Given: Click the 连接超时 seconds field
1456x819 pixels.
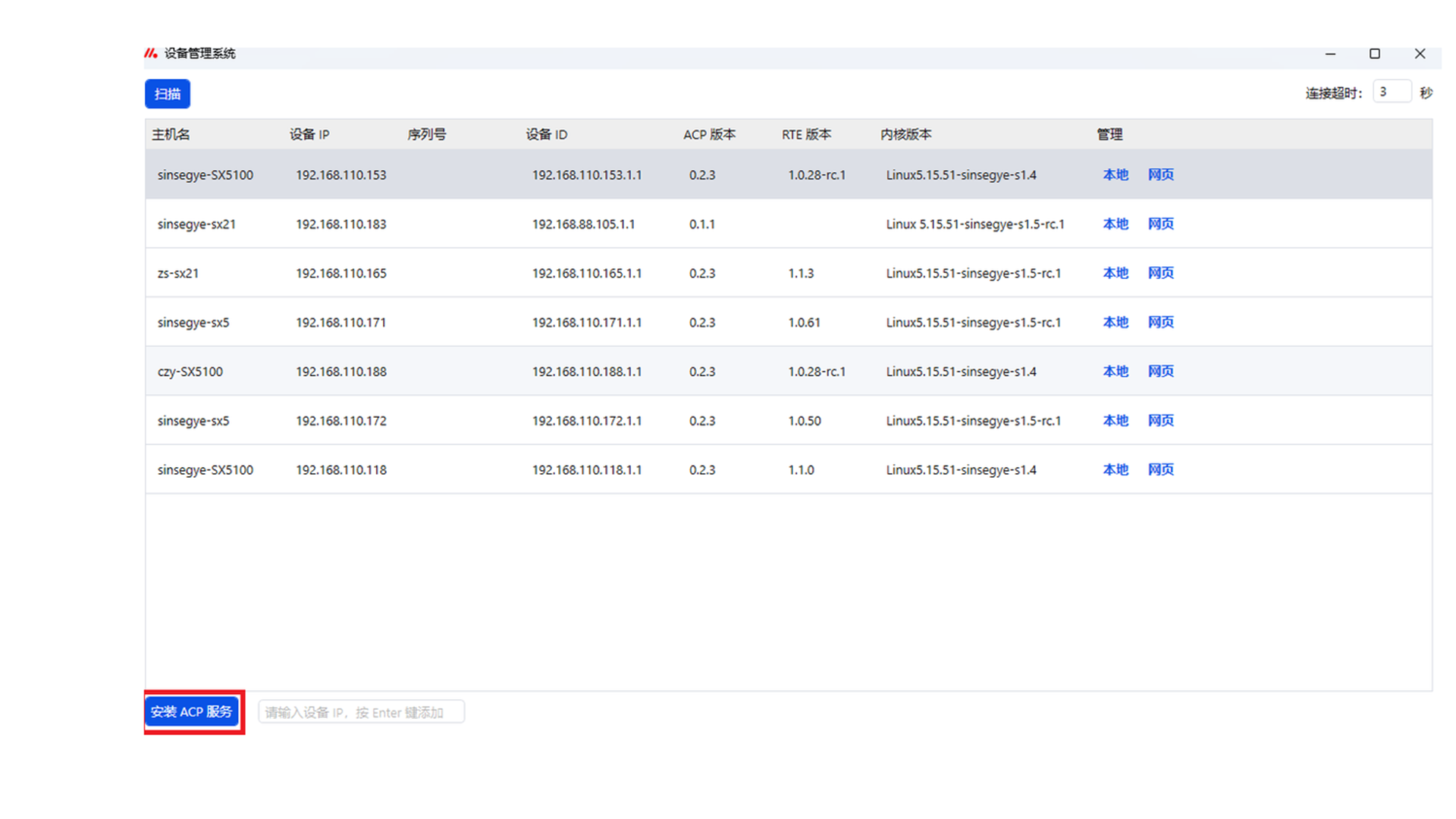Looking at the screenshot, I should click(x=1392, y=92).
